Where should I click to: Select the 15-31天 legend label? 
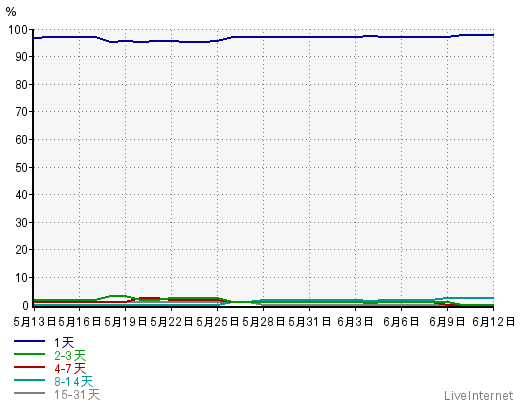click(77, 395)
